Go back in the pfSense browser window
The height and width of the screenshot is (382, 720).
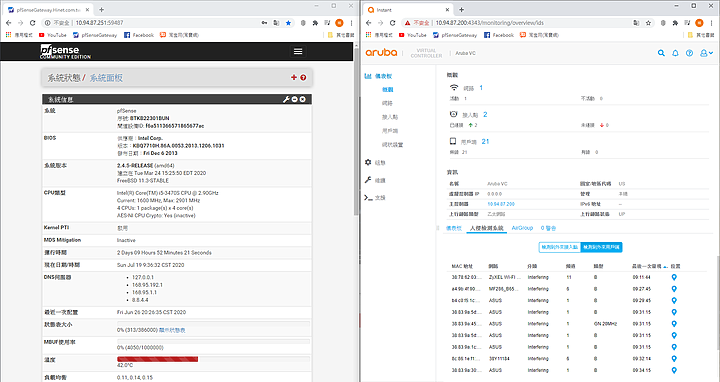click(x=8, y=22)
